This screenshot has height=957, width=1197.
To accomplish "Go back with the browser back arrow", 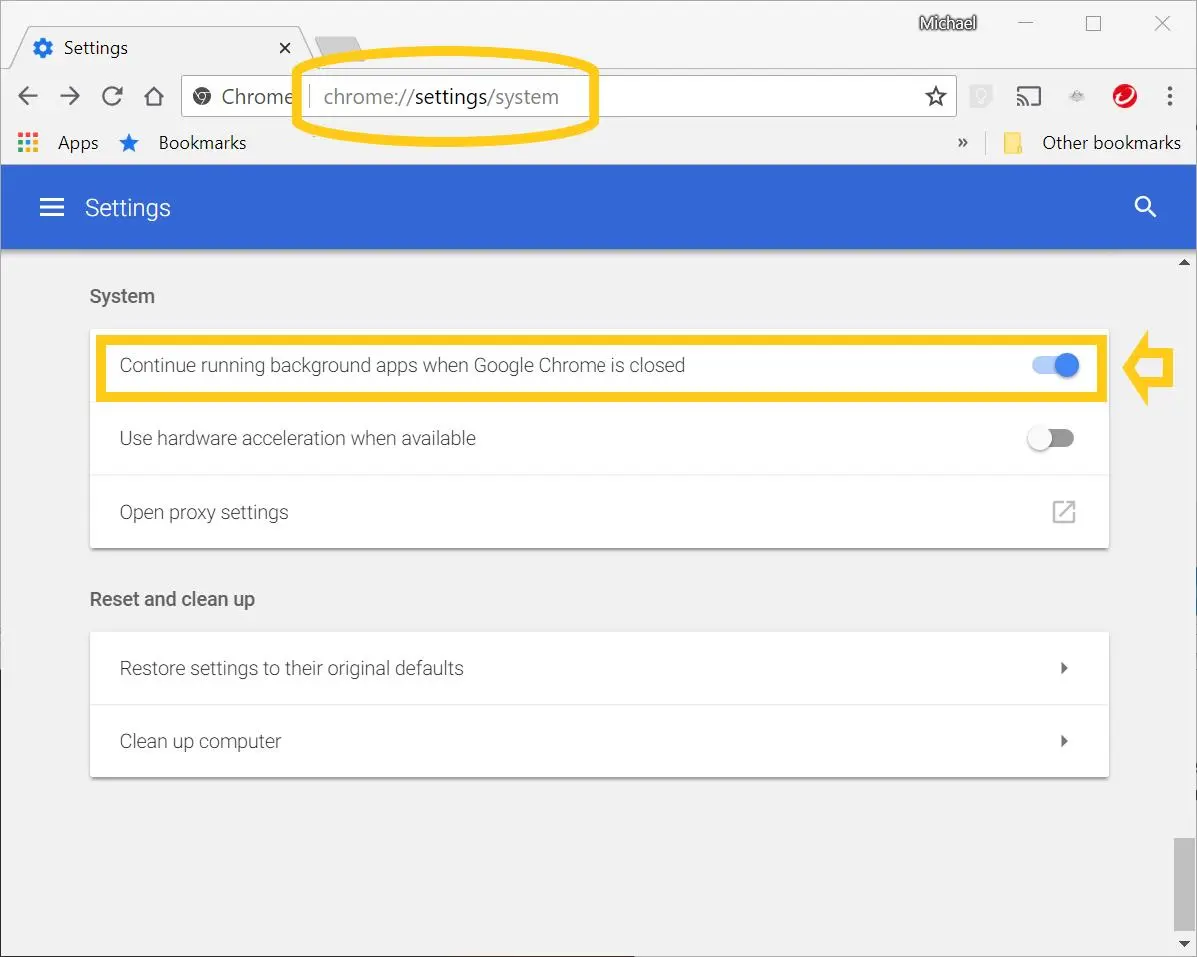I will [28, 96].
